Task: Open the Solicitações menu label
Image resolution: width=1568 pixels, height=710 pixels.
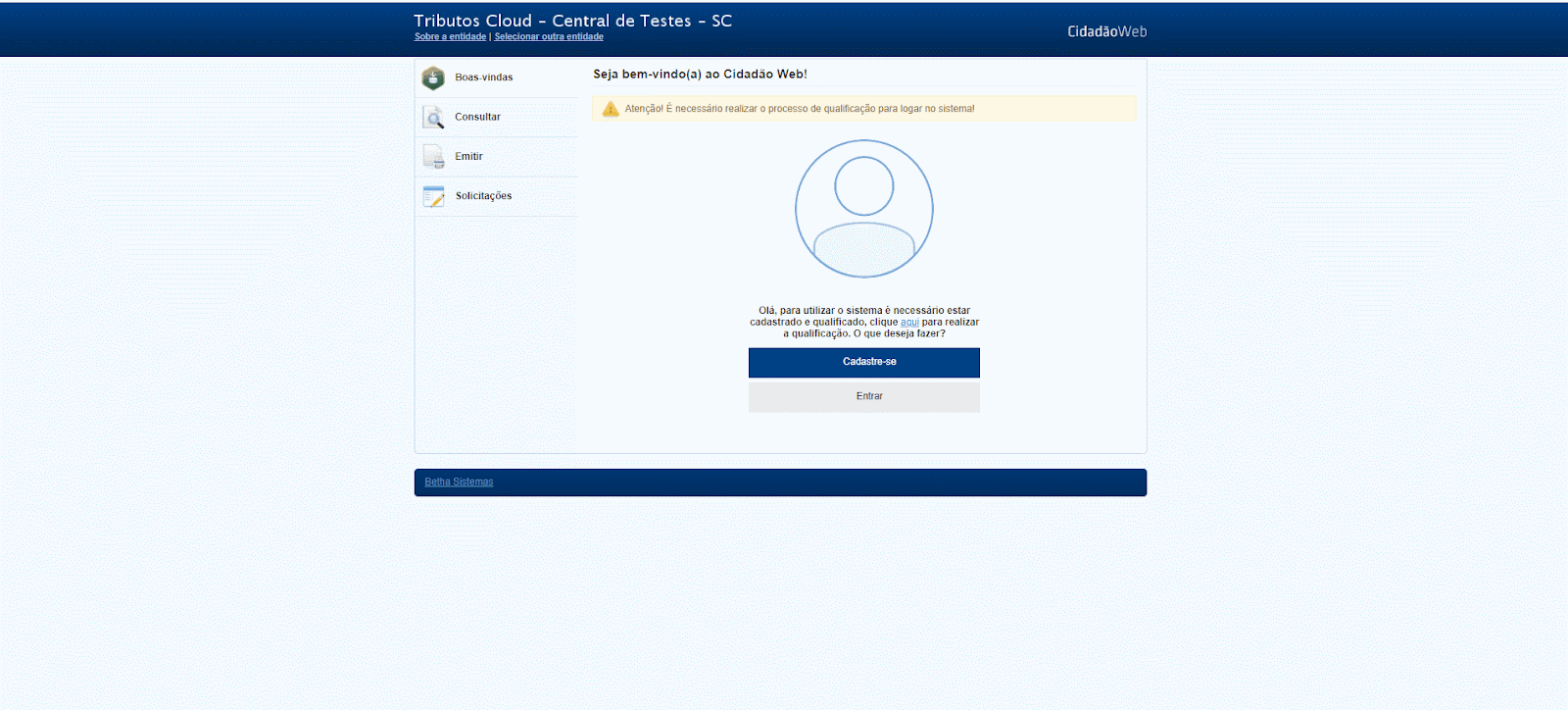Action: 483,196
